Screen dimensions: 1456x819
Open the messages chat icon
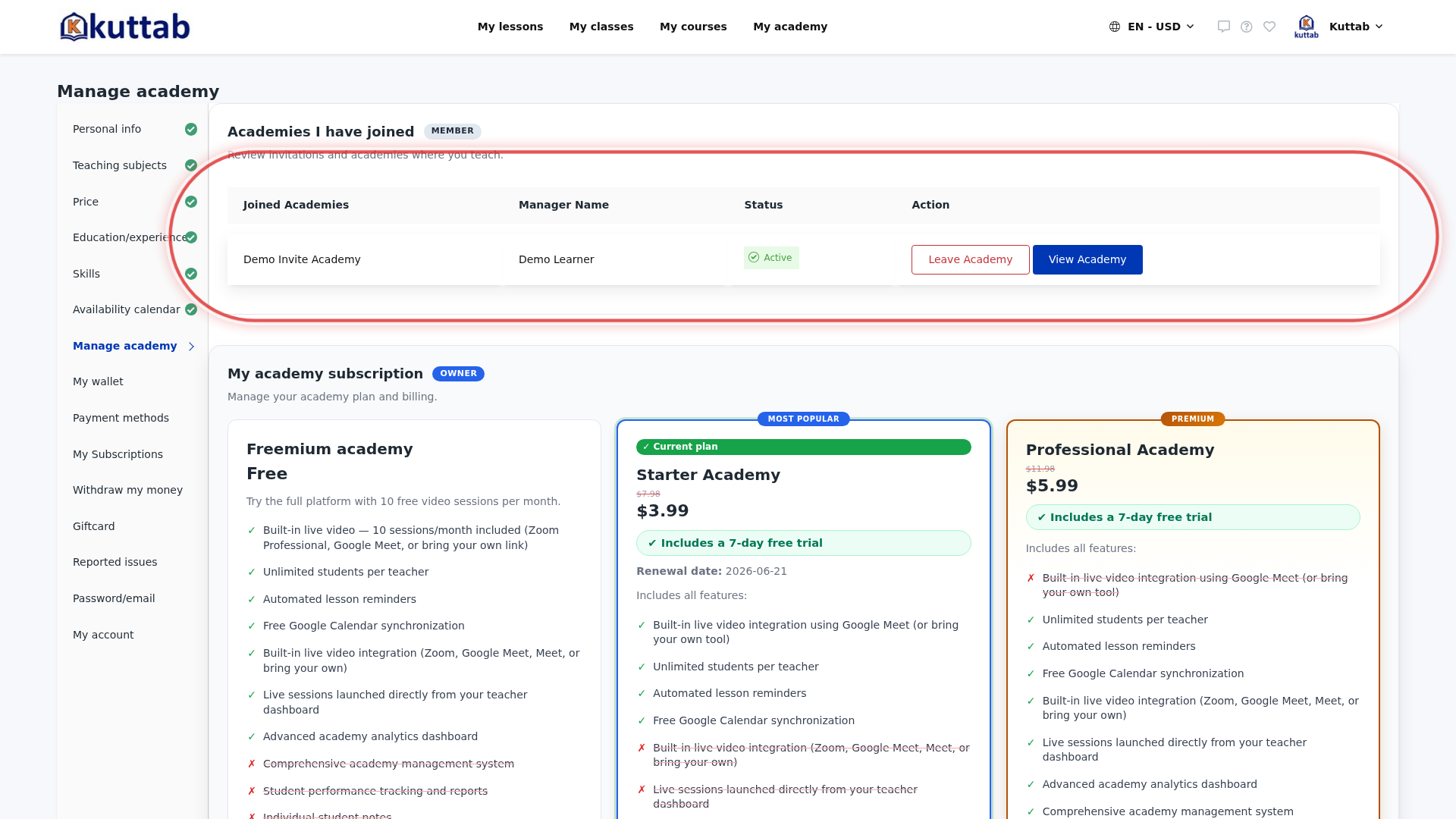click(x=1223, y=27)
